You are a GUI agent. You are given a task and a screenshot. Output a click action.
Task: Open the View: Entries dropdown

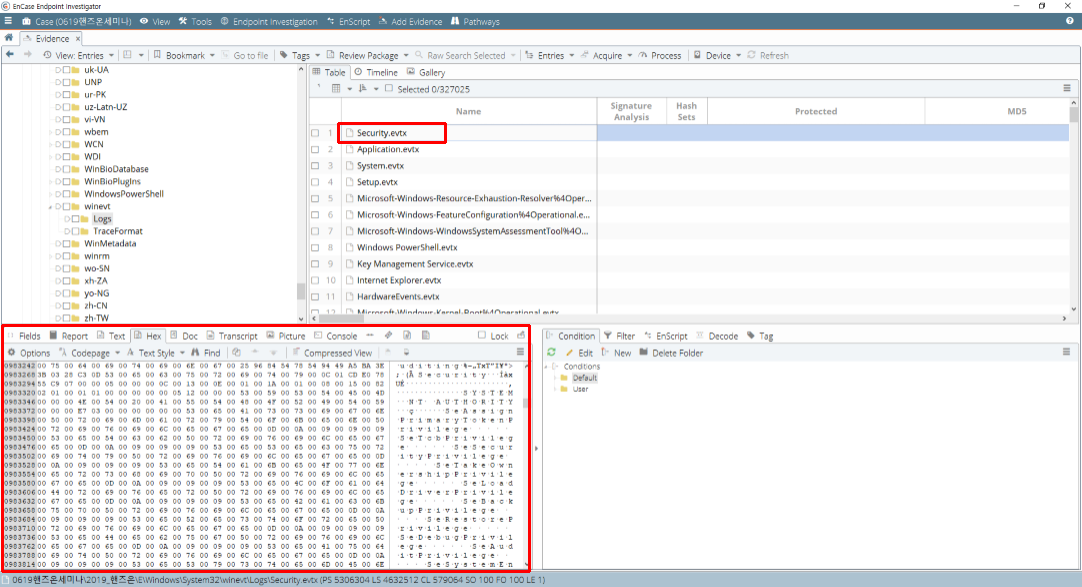click(78, 55)
